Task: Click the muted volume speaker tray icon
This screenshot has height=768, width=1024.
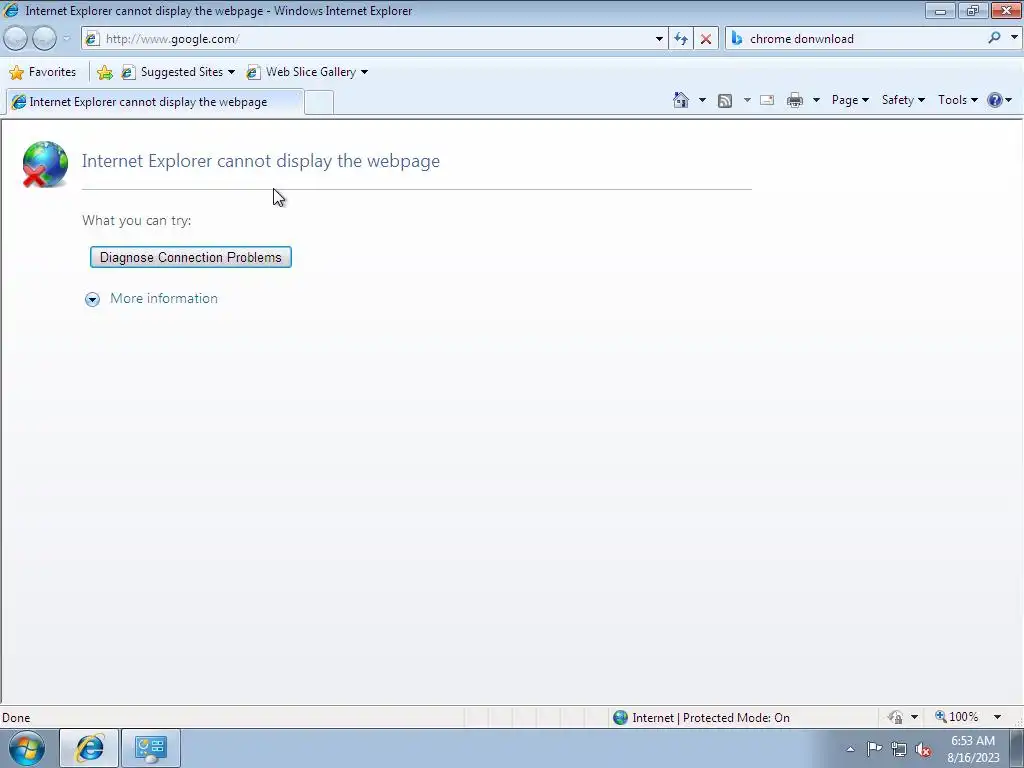Action: point(923,750)
